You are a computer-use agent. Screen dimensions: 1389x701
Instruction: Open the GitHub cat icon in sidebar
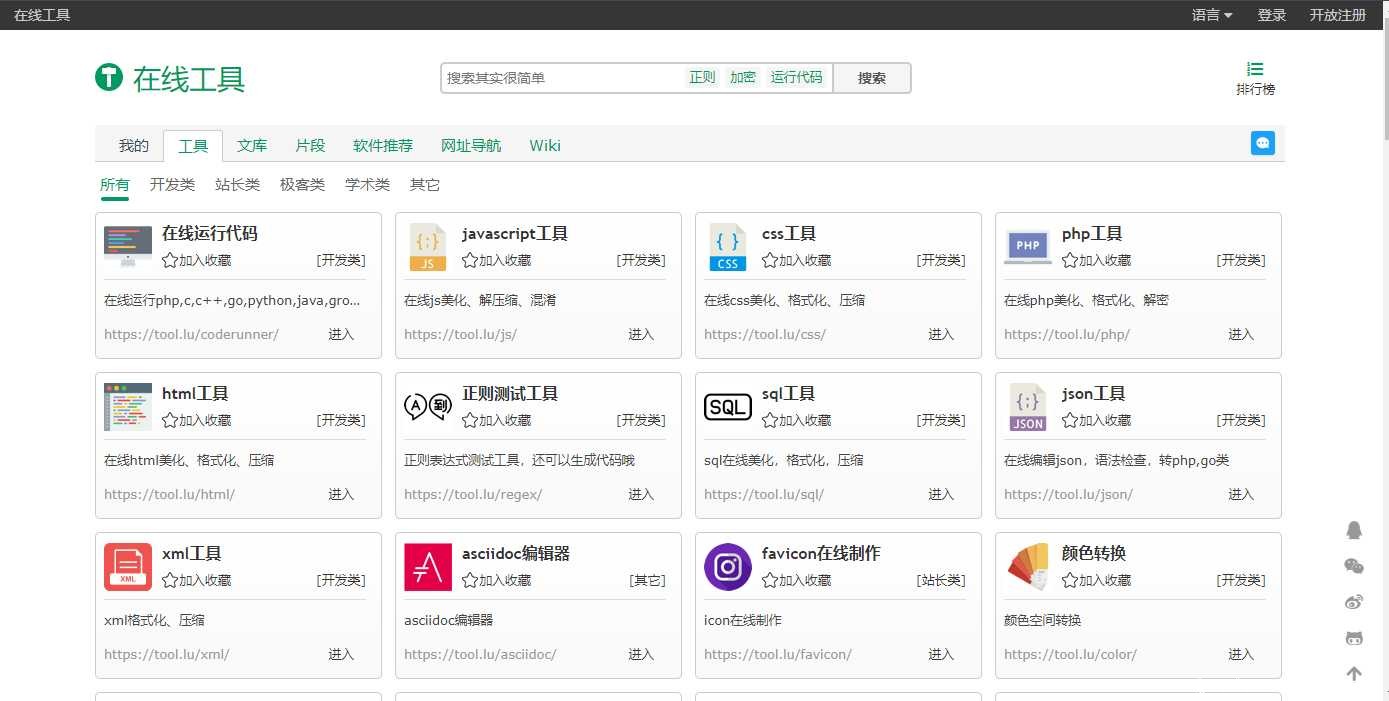point(1354,638)
